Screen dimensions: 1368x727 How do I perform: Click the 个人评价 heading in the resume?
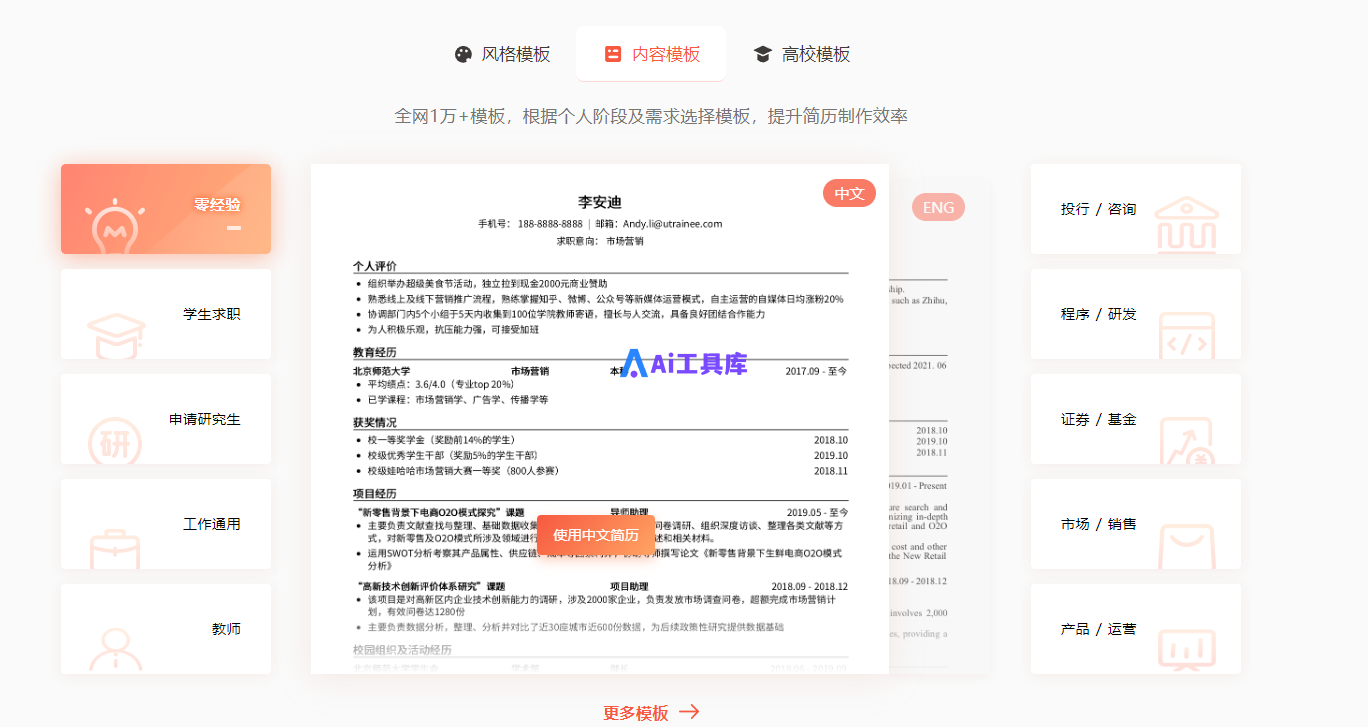(375, 266)
